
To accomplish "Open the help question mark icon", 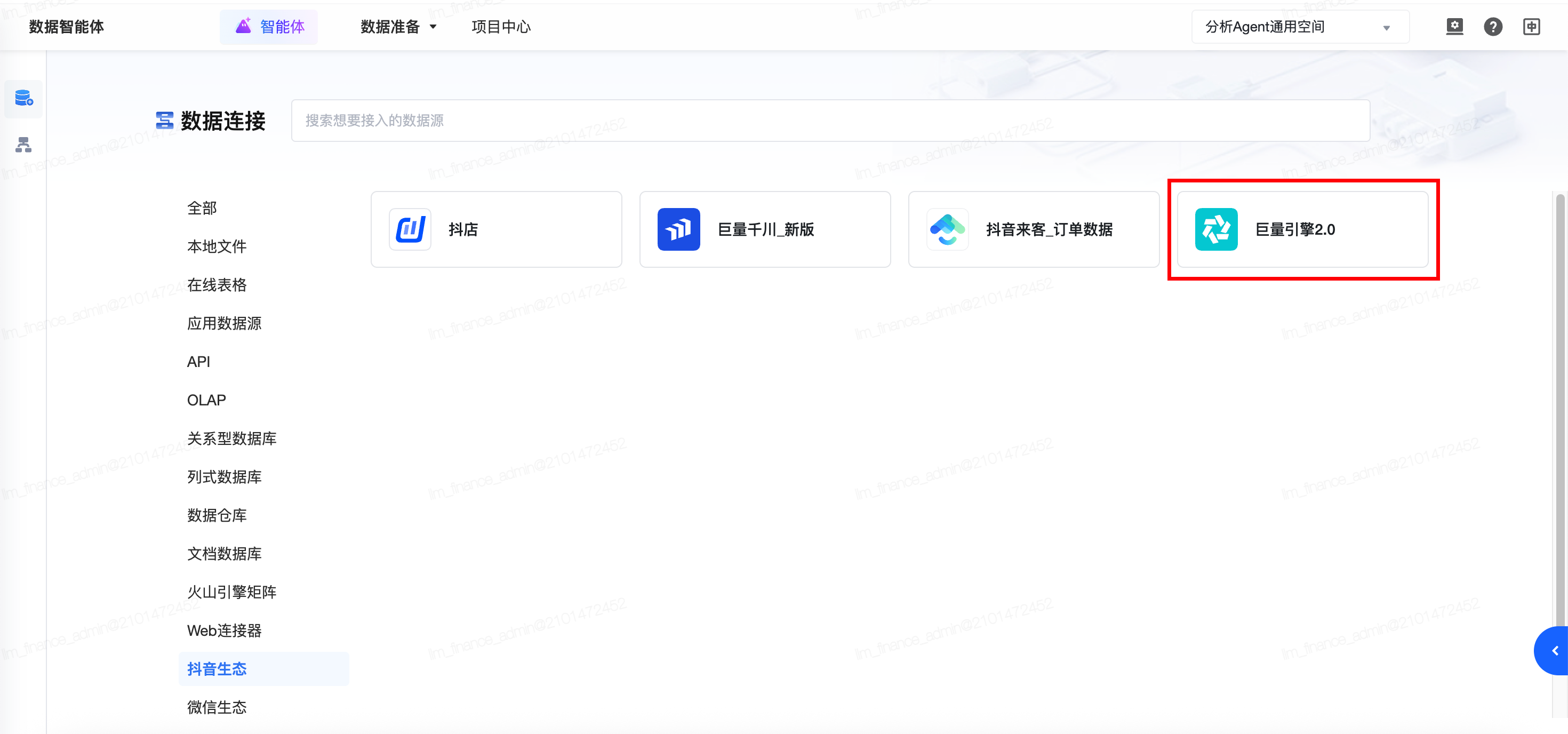I will [1492, 27].
